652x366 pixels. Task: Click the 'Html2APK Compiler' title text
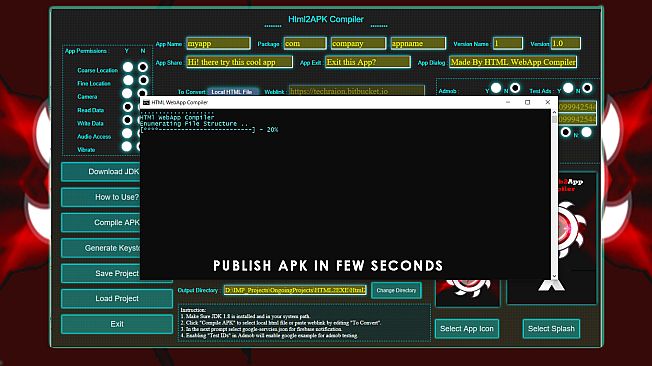point(326,19)
